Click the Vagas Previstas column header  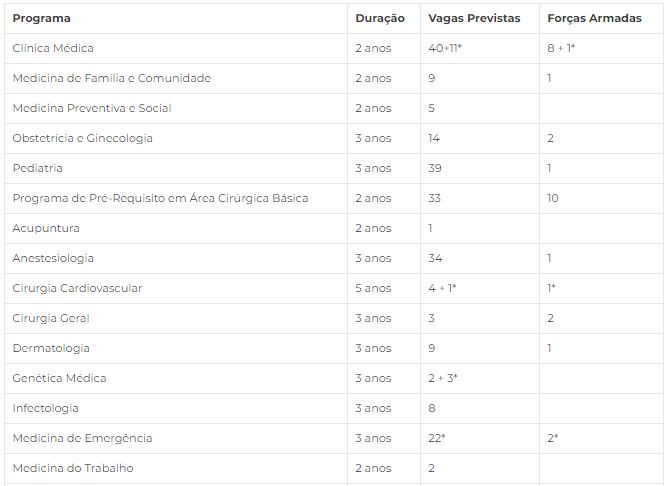474,18
